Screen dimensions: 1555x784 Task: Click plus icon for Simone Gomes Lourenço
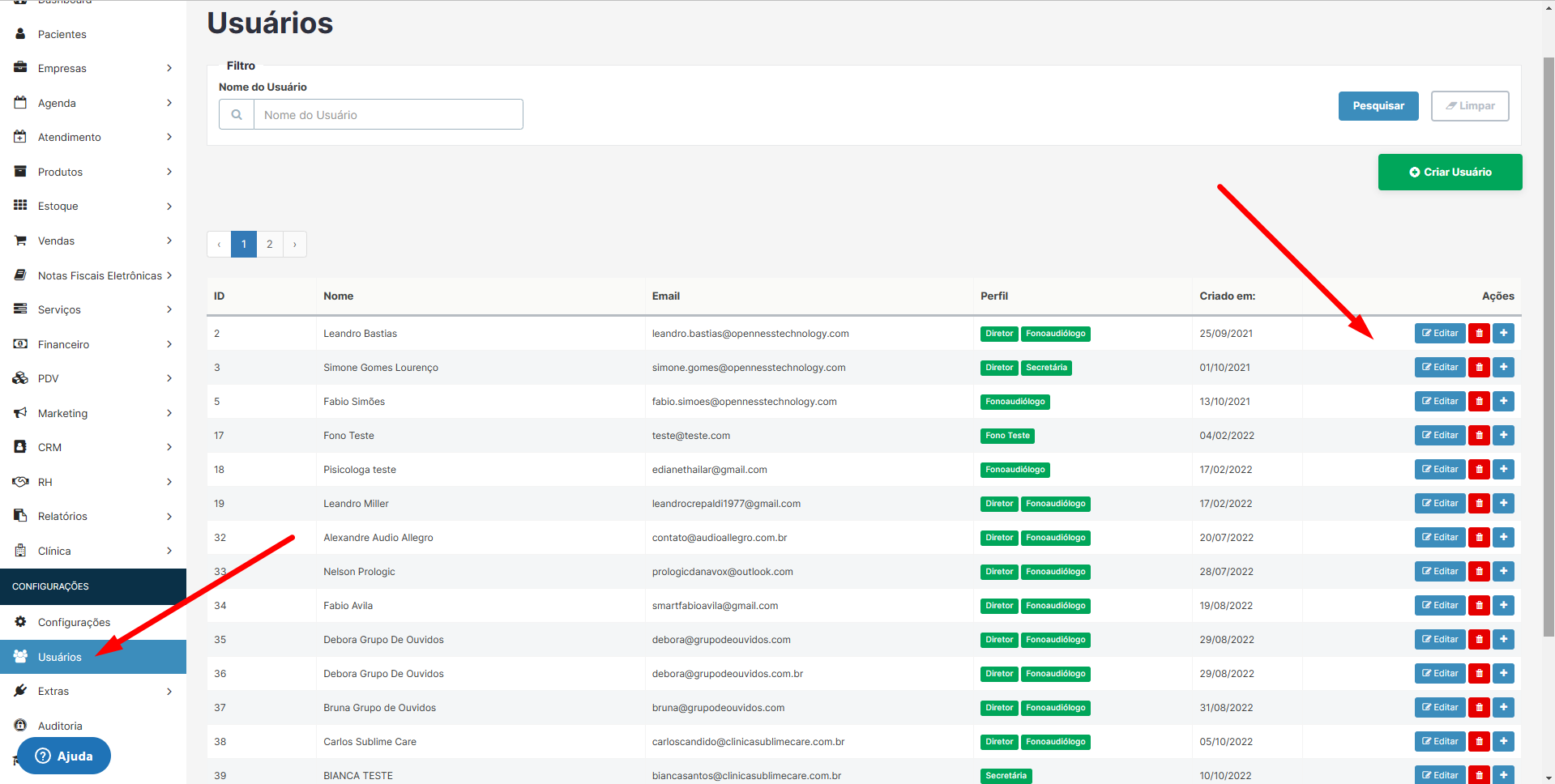[1503, 368]
